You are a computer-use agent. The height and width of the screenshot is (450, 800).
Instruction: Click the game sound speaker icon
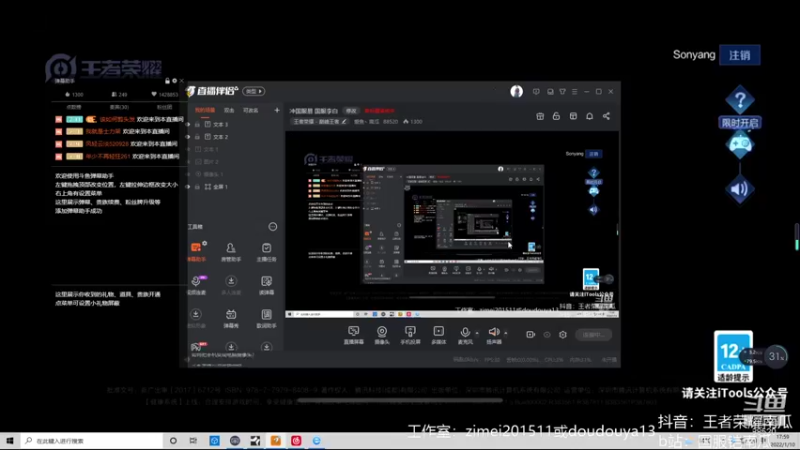pos(740,189)
